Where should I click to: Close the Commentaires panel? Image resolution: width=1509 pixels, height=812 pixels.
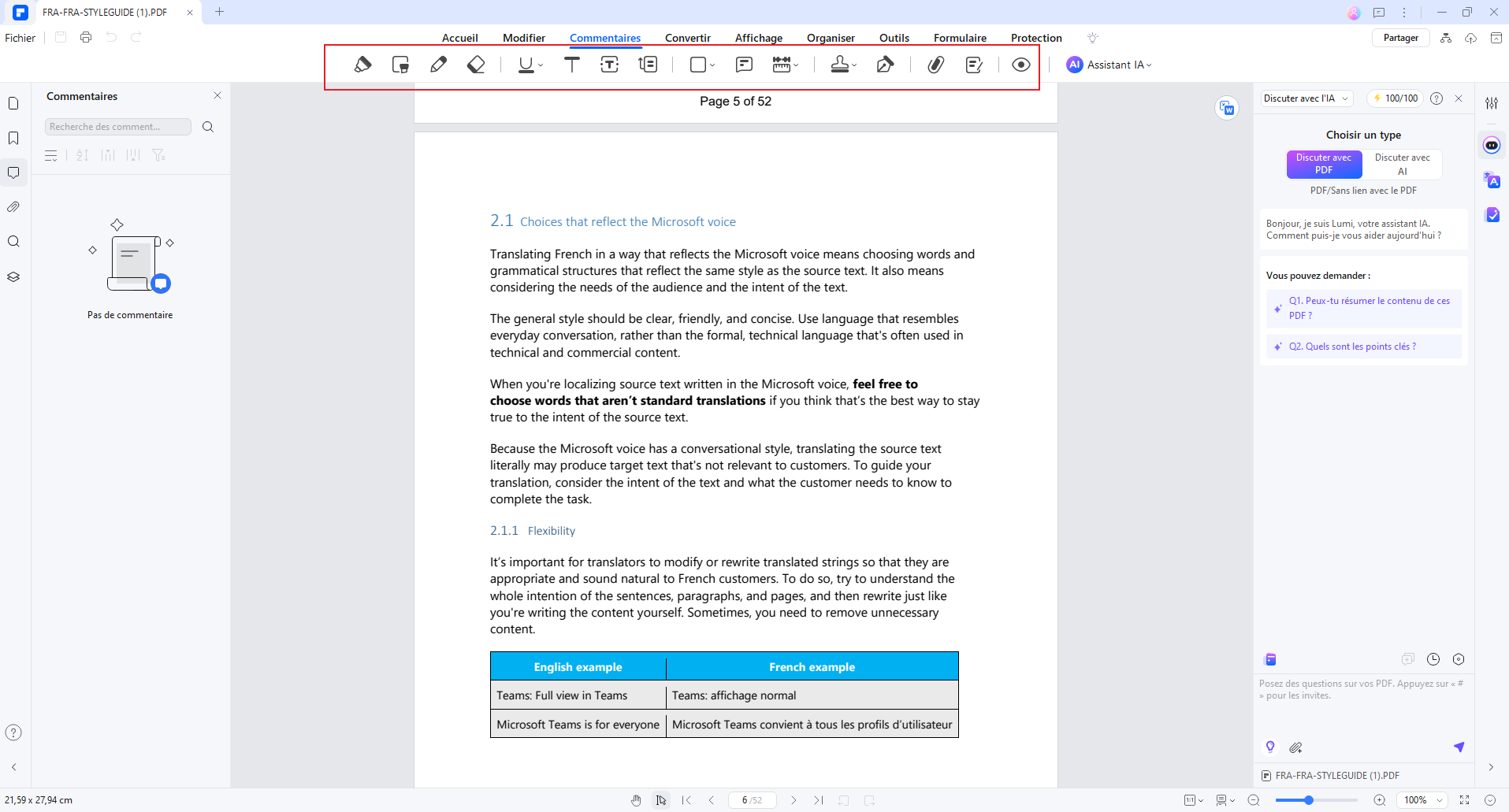217,95
